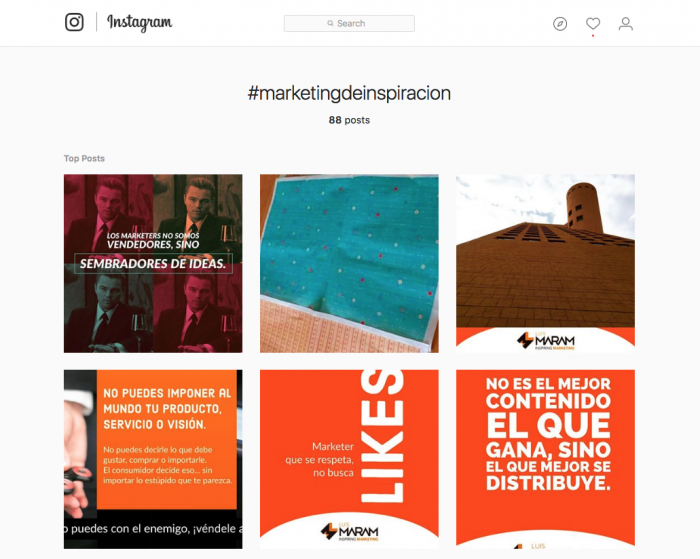The height and width of the screenshot is (559, 700).
Task: Open the brick tower building post
Action: point(545,263)
